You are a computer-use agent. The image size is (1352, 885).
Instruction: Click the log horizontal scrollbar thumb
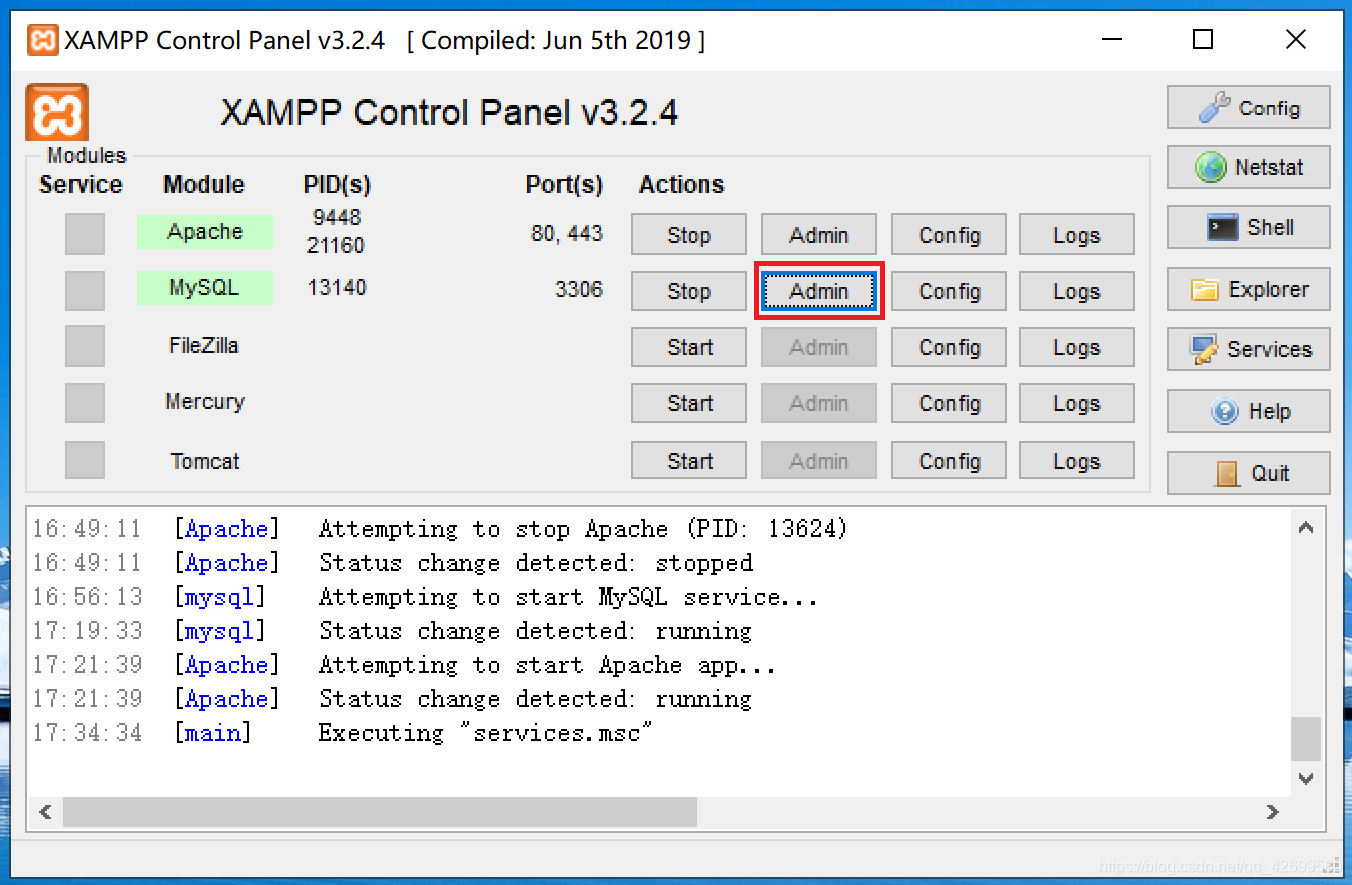pos(380,812)
